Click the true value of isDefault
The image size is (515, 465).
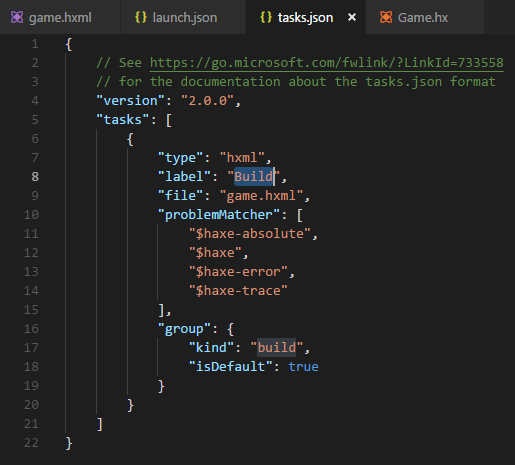[303, 367]
